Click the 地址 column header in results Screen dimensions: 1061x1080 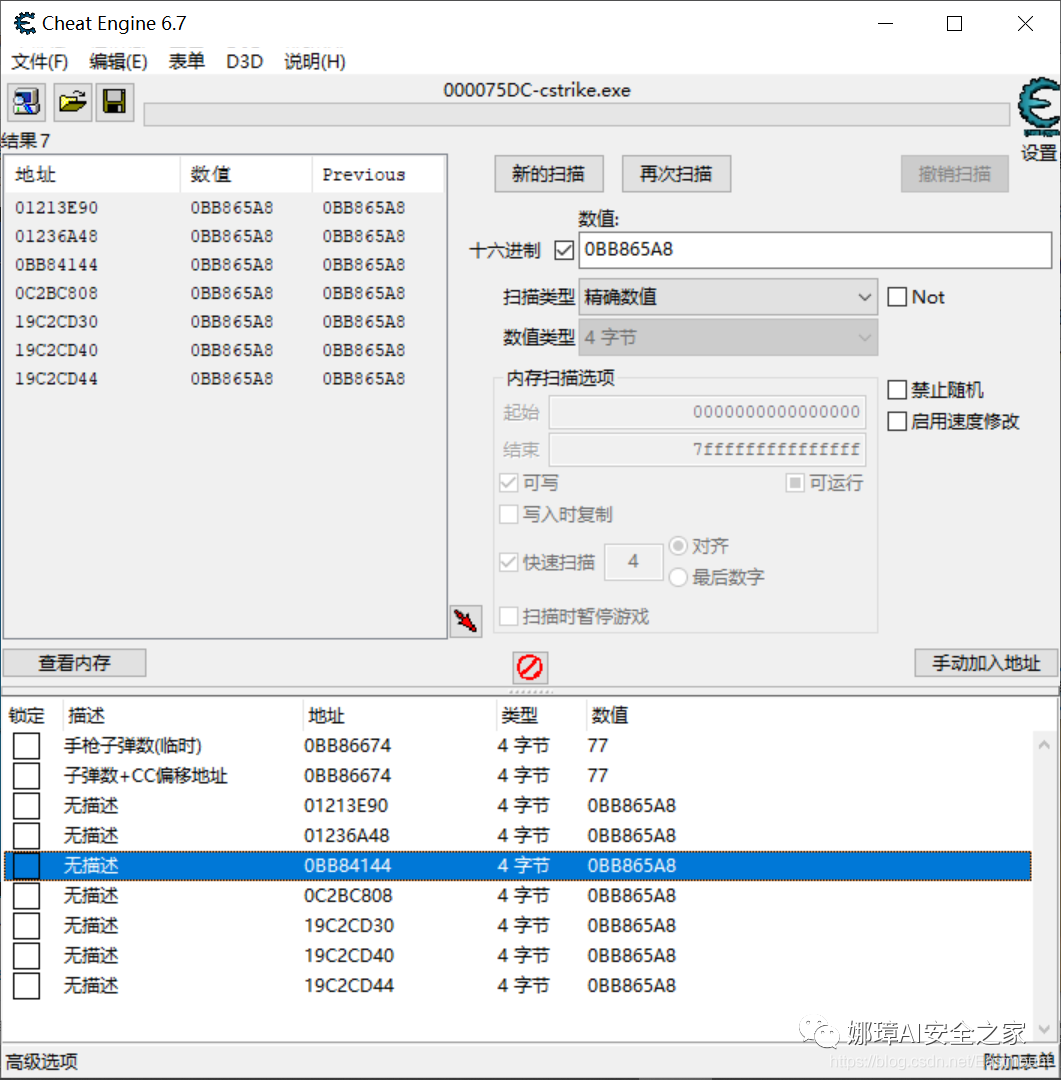[92, 174]
